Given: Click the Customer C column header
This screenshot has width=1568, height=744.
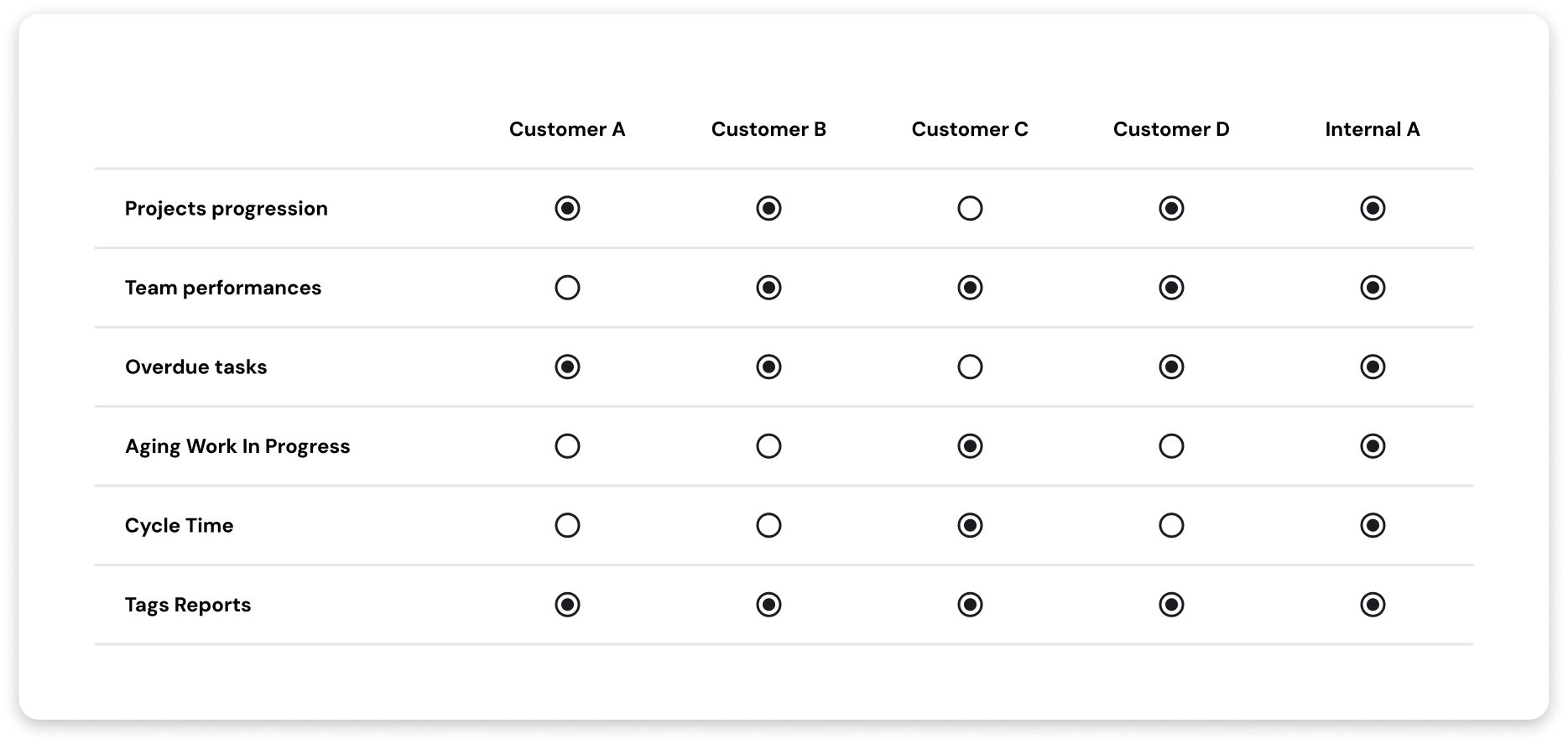Looking at the screenshot, I should tap(970, 129).
